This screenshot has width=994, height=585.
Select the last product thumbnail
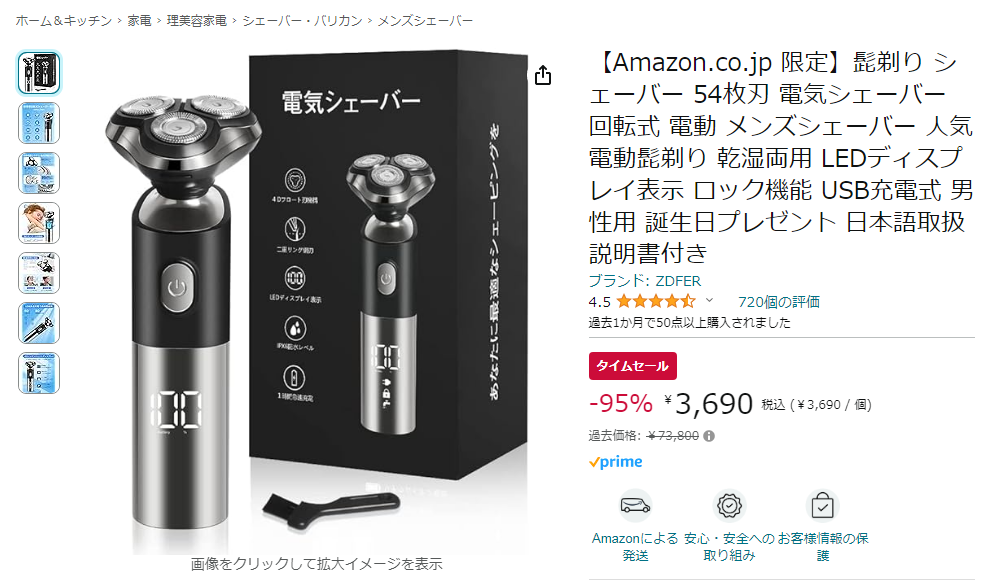39,373
